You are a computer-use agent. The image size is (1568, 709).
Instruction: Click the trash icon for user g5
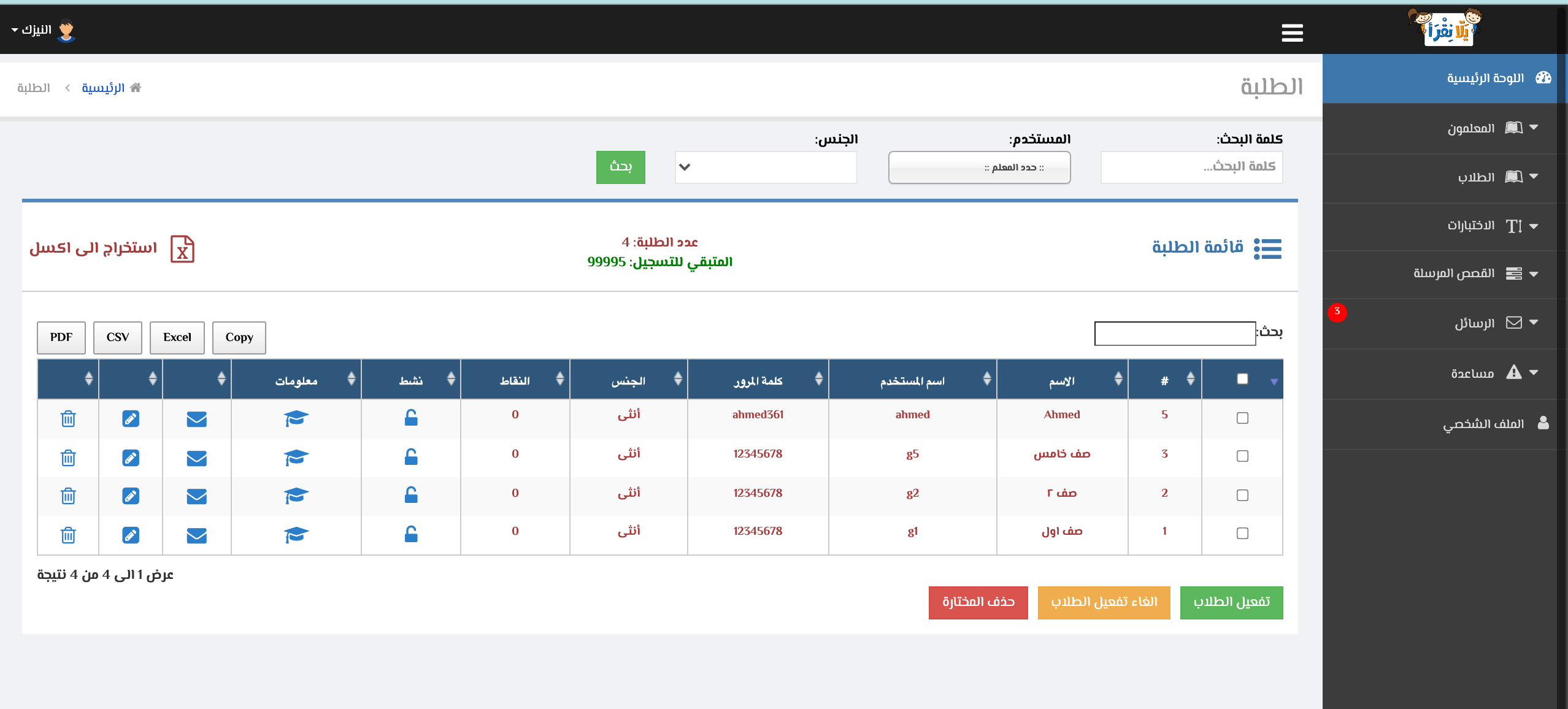coord(68,458)
